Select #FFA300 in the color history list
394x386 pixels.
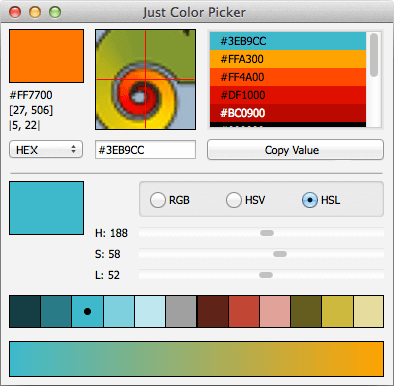(288, 59)
